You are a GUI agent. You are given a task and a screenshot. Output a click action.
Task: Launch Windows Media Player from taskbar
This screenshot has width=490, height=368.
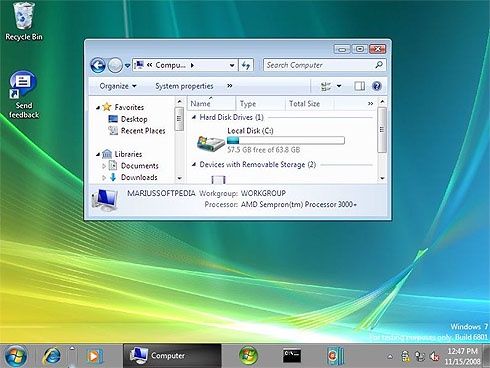pos(95,356)
